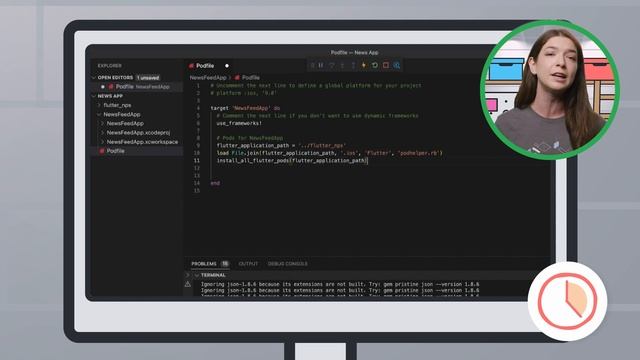
Task: Collapse the NEWS APP section
Action: point(94,96)
